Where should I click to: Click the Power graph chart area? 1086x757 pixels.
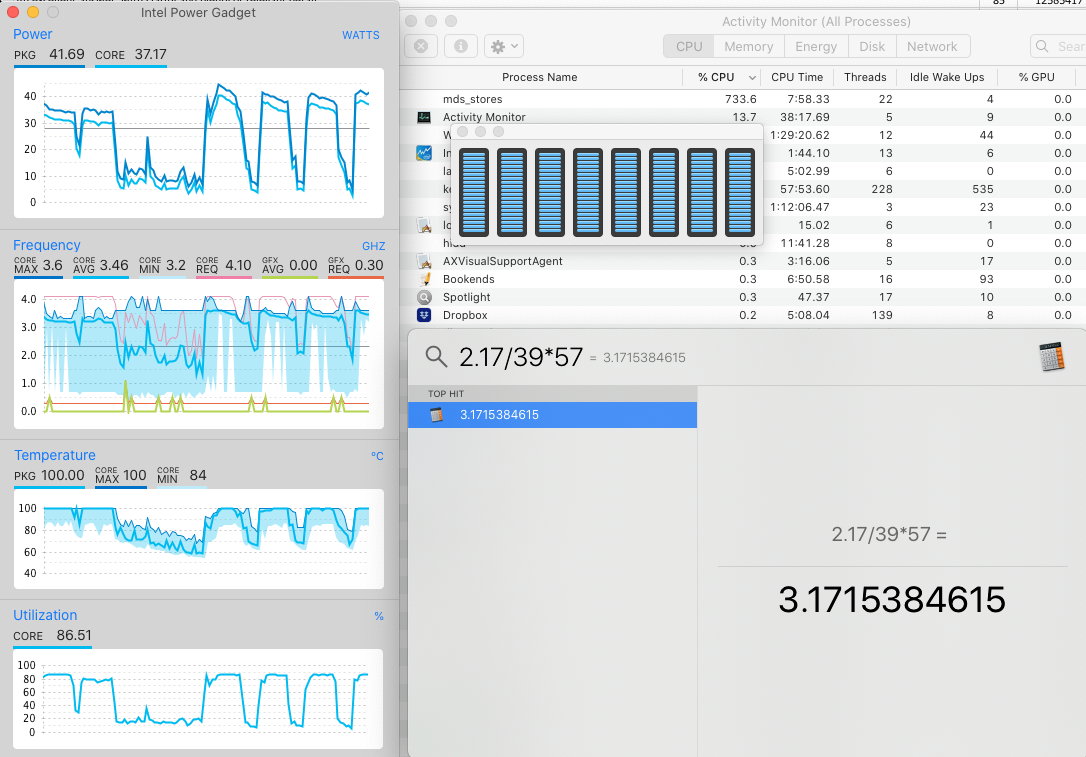click(x=199, y=143)
